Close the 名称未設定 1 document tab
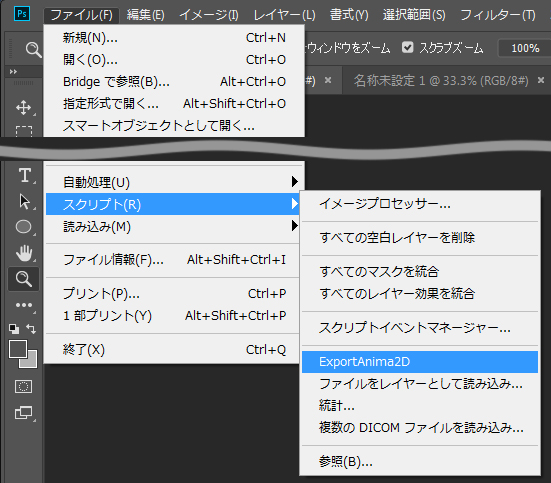The image size is (551, 483). point(541,80)
